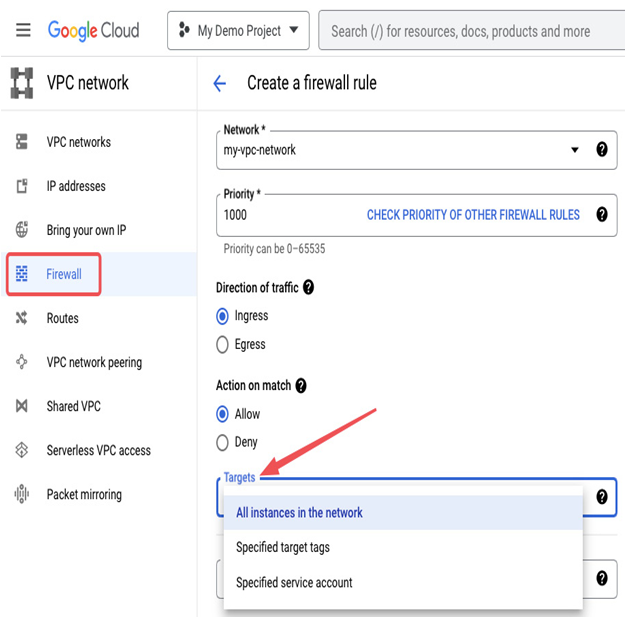Click the back arrow next to Create a firewall rule

pos(219,84)
